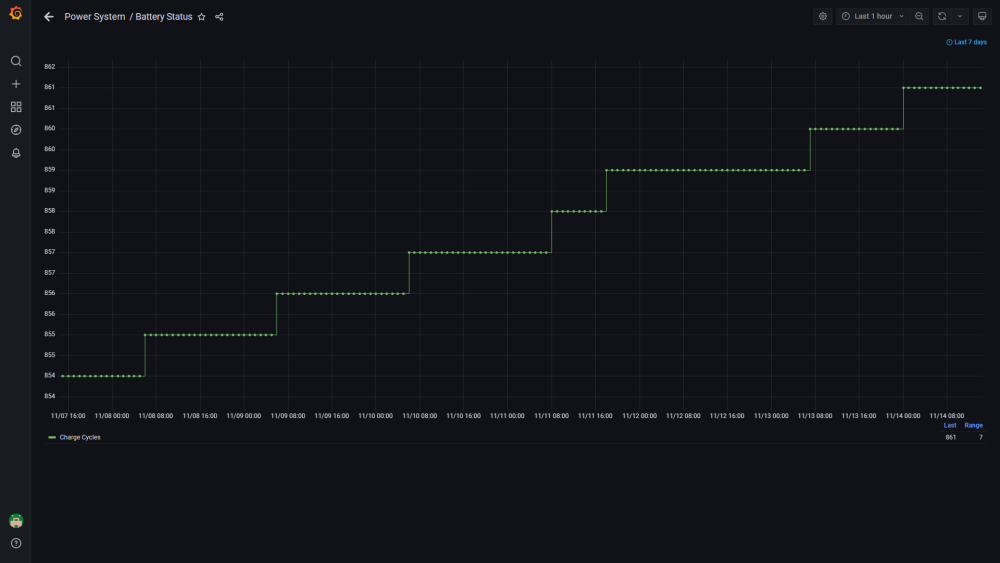Click the 11/09 00:00 x-axis label
1000x563 pixels.
point(244,416)
